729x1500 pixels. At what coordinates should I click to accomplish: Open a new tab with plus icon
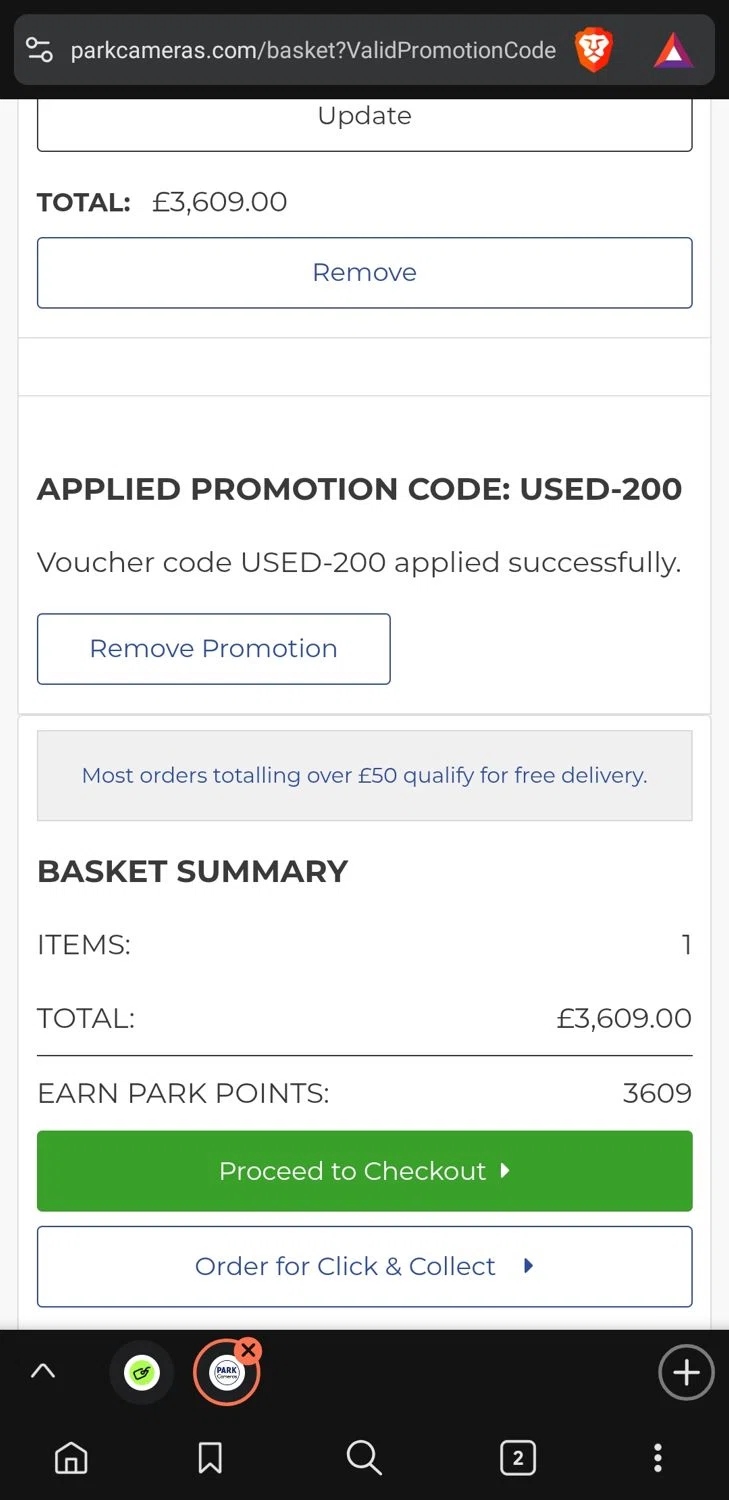pos(686,1373)
